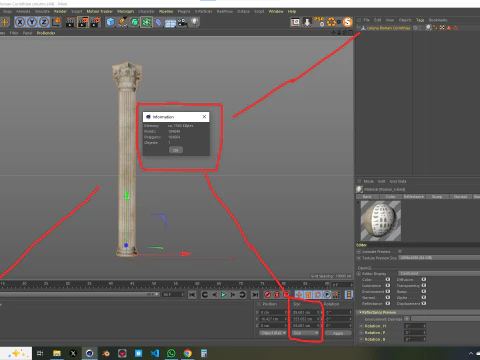Open WhatsApp from the taskbar
This screenshot has height=360, width=480.
coord(171,353)
